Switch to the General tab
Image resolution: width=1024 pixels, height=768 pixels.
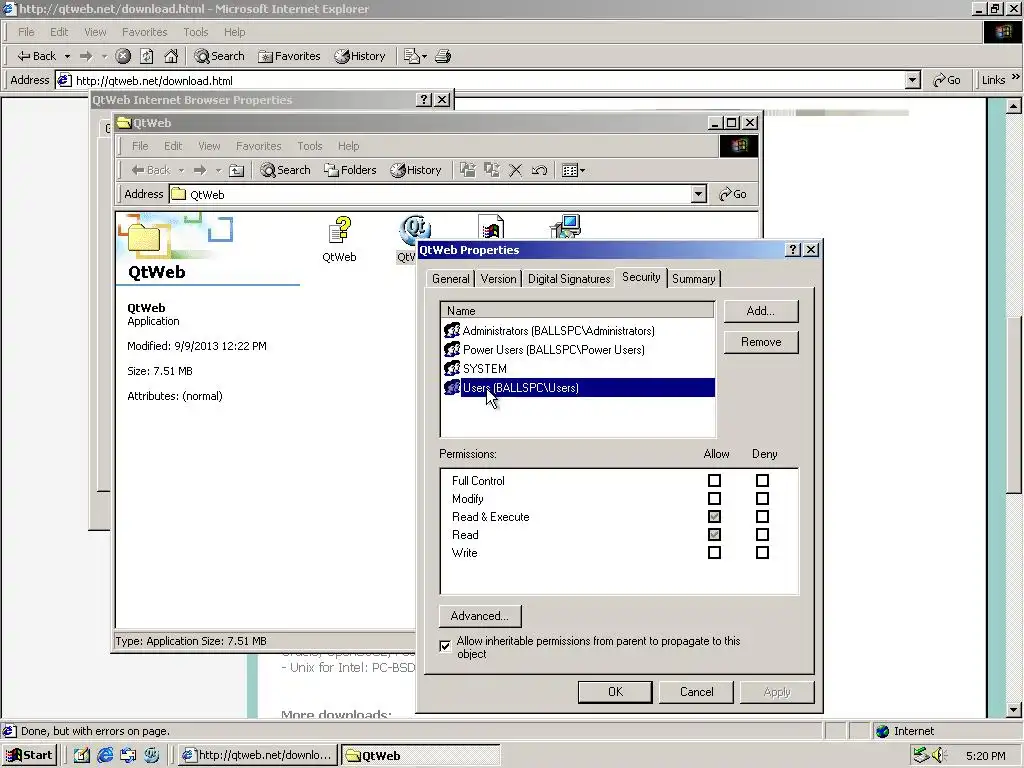[x=451, y=279]
